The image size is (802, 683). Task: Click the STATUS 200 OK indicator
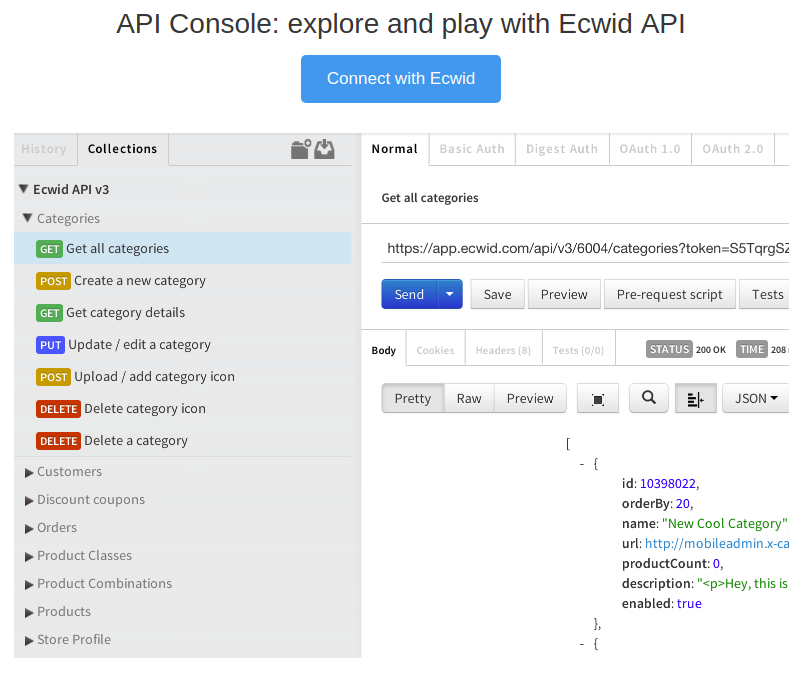tap(686, 349)
